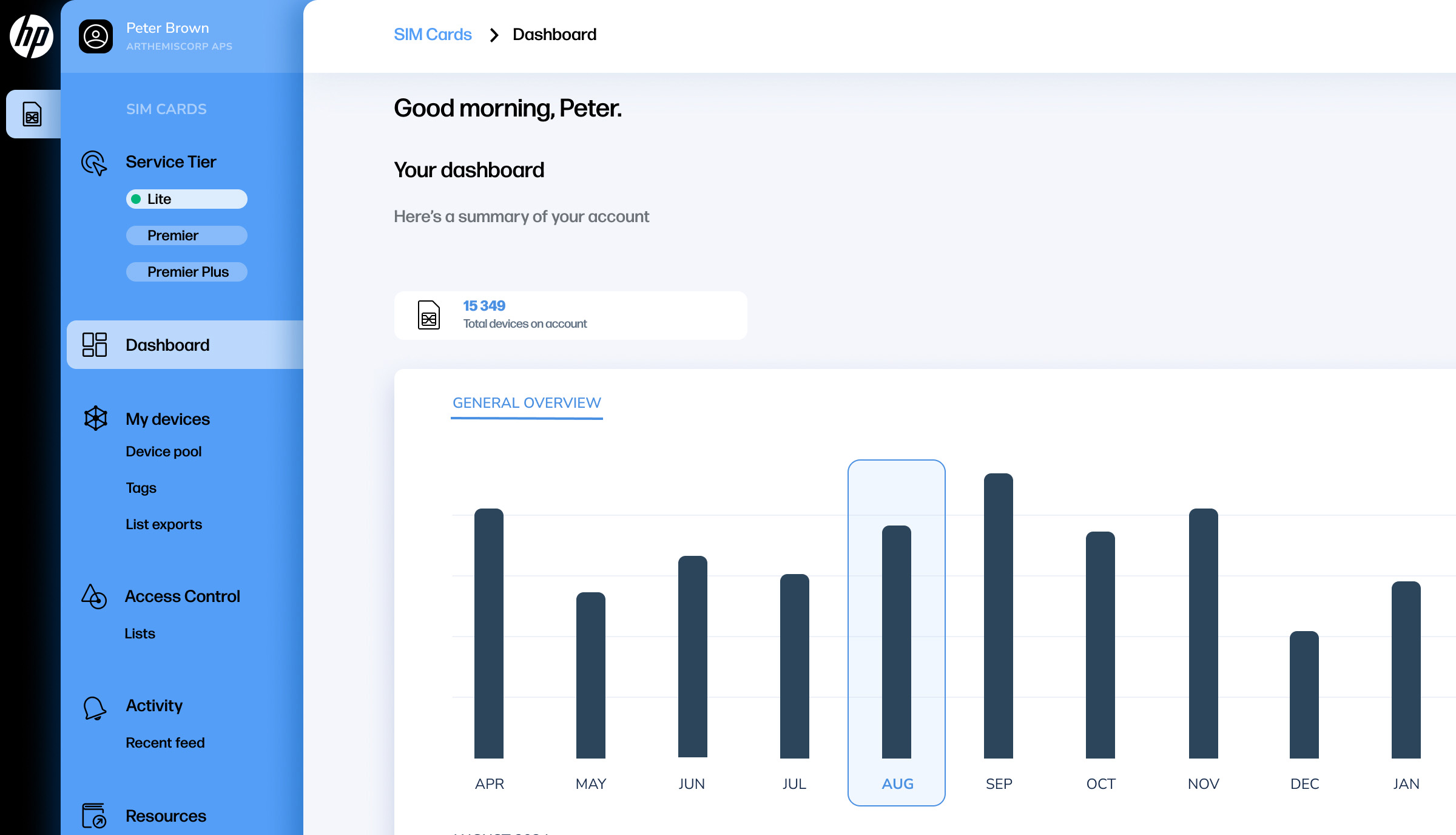
Task: Open the Recent feed link
Action: pyautogui.click(x=165, y=743)
